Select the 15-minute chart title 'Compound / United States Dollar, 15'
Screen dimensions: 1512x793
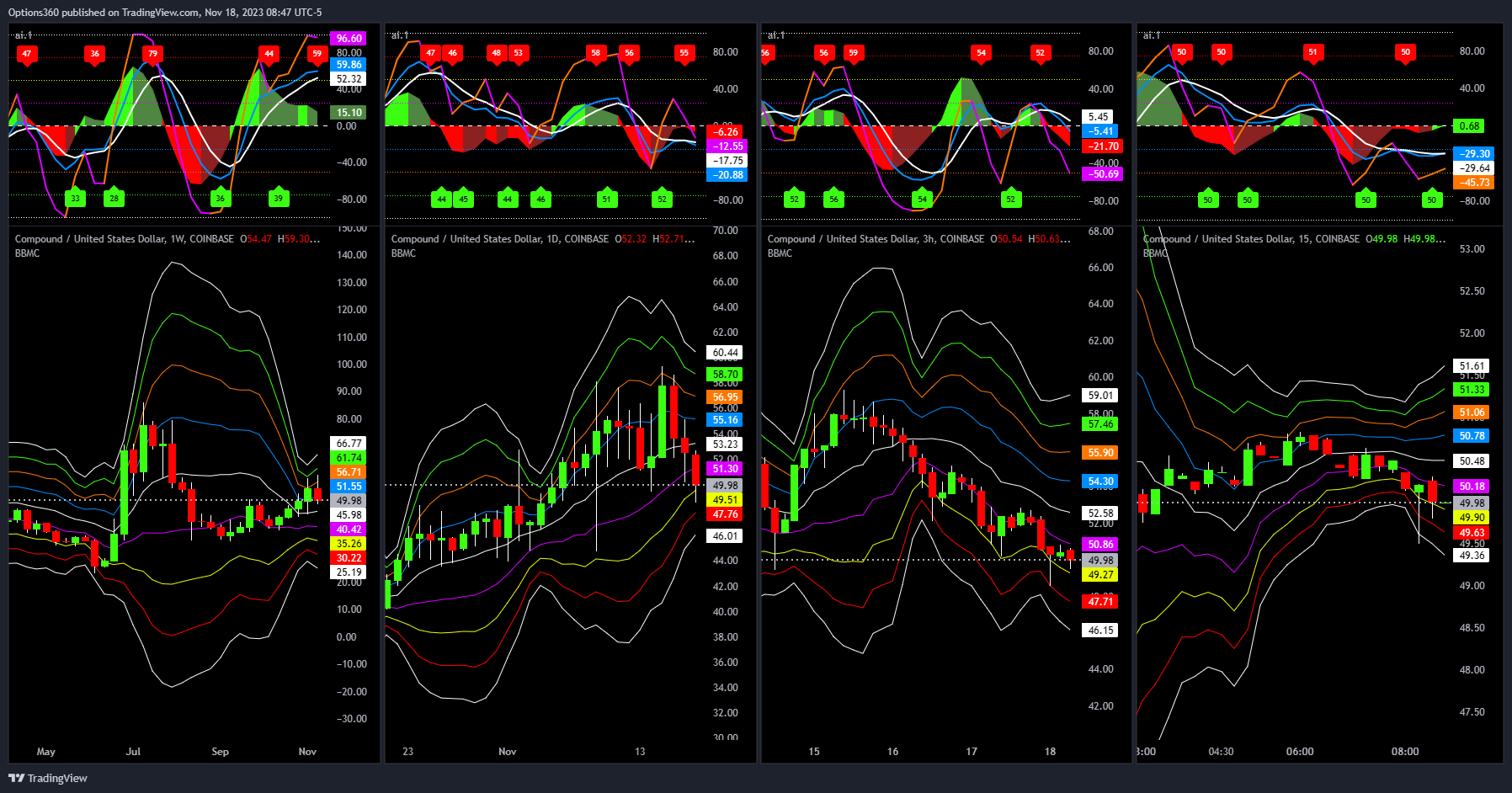(x=1227, y=239)
